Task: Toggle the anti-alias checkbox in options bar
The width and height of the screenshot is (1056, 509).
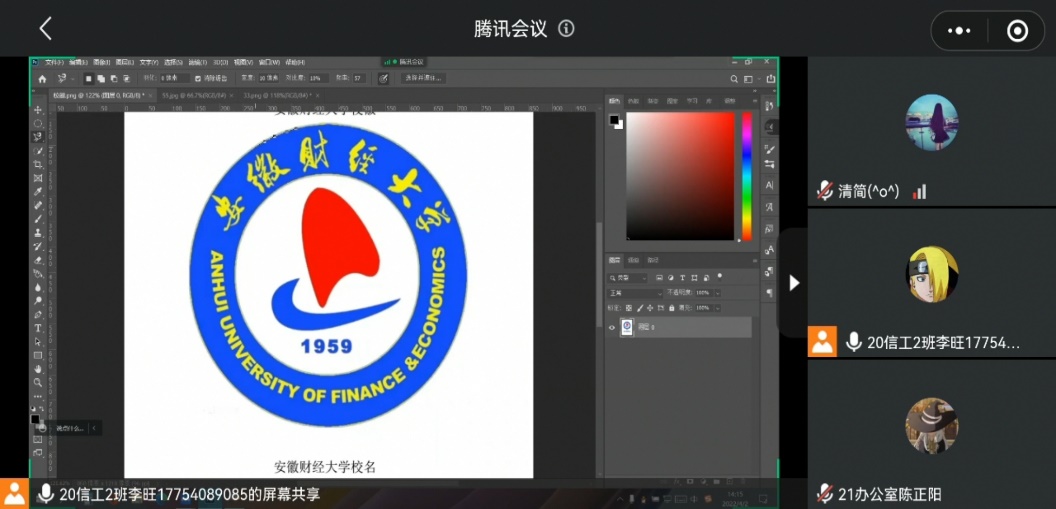Action: [x=197, y=79]
